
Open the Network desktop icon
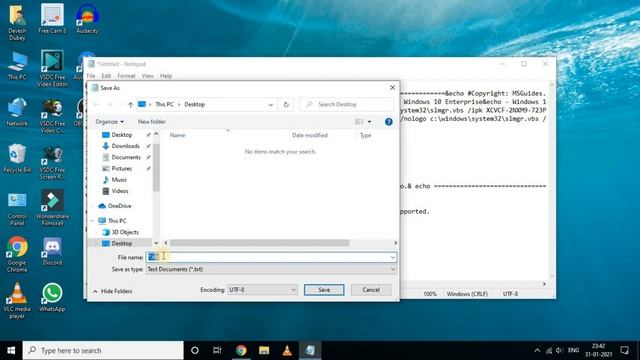coord(17,112)
